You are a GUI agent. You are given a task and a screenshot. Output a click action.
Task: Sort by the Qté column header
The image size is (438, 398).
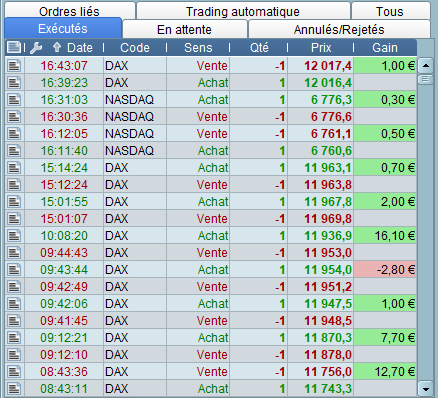259,48
